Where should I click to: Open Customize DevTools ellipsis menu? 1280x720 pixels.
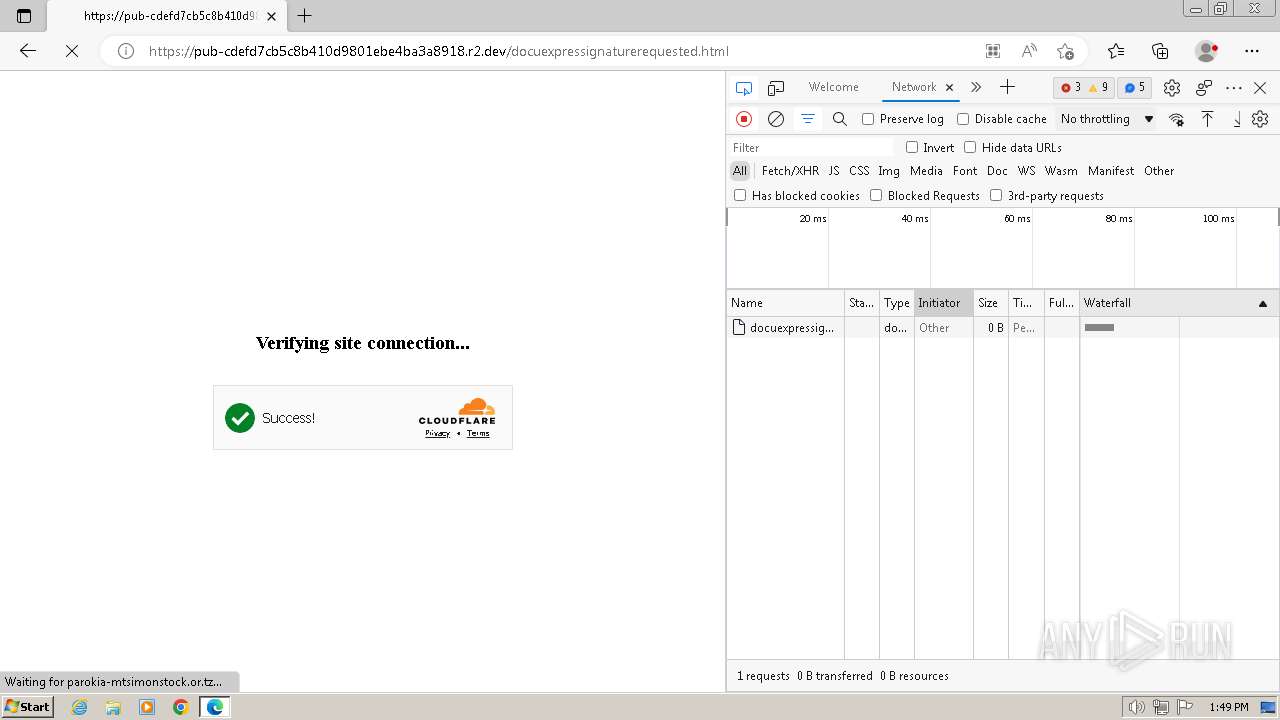[x=1234, y=88]
